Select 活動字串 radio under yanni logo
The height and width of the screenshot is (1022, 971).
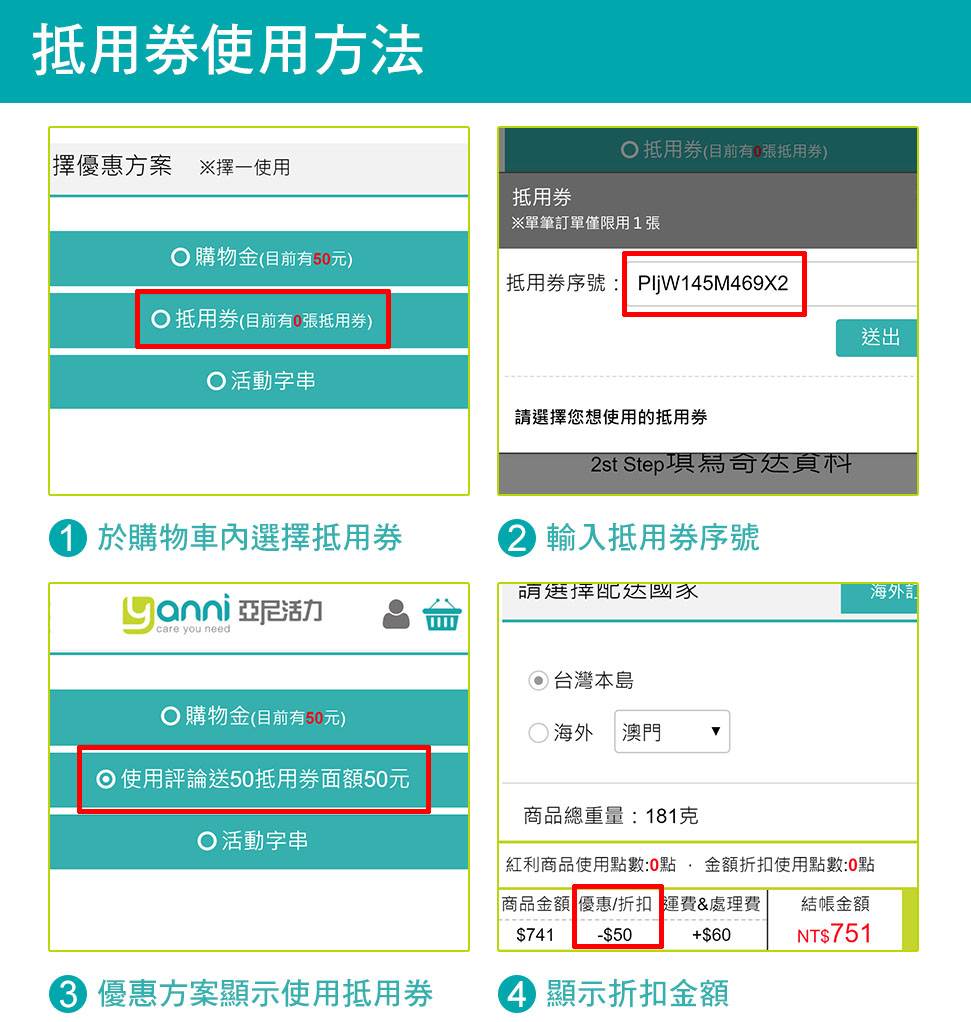coord(207,841)
